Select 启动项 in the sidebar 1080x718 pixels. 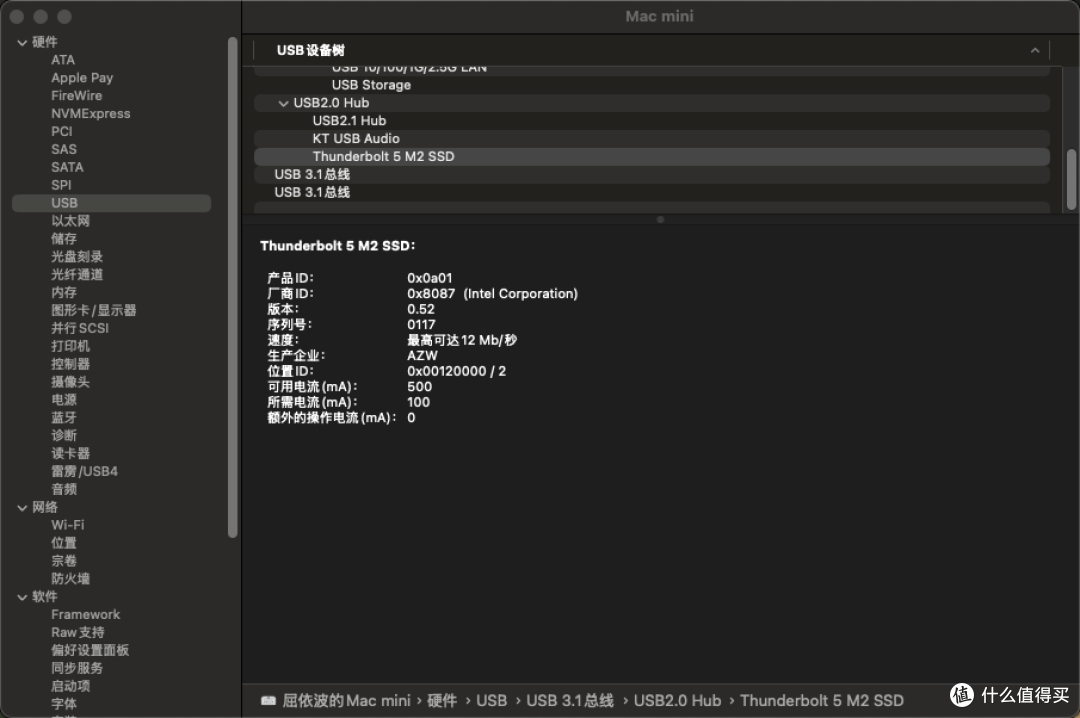click(x=70, y=687)
